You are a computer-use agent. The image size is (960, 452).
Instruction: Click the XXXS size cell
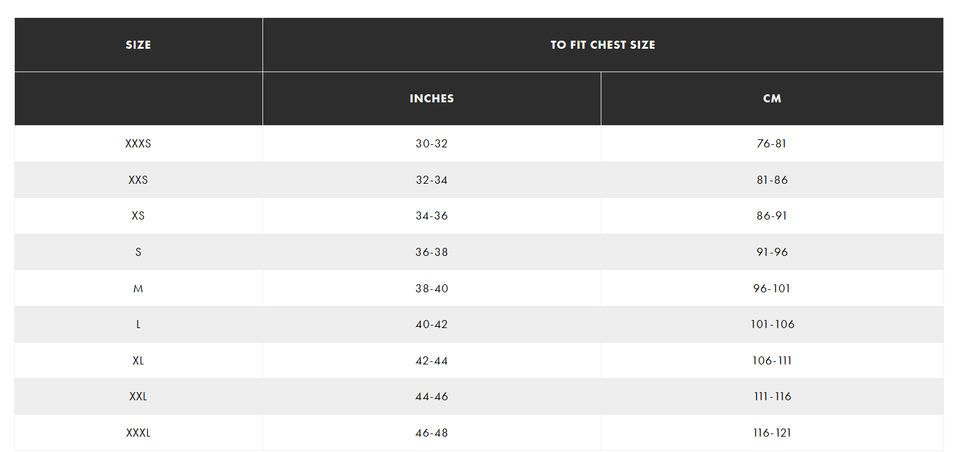[x=138, y=144]
